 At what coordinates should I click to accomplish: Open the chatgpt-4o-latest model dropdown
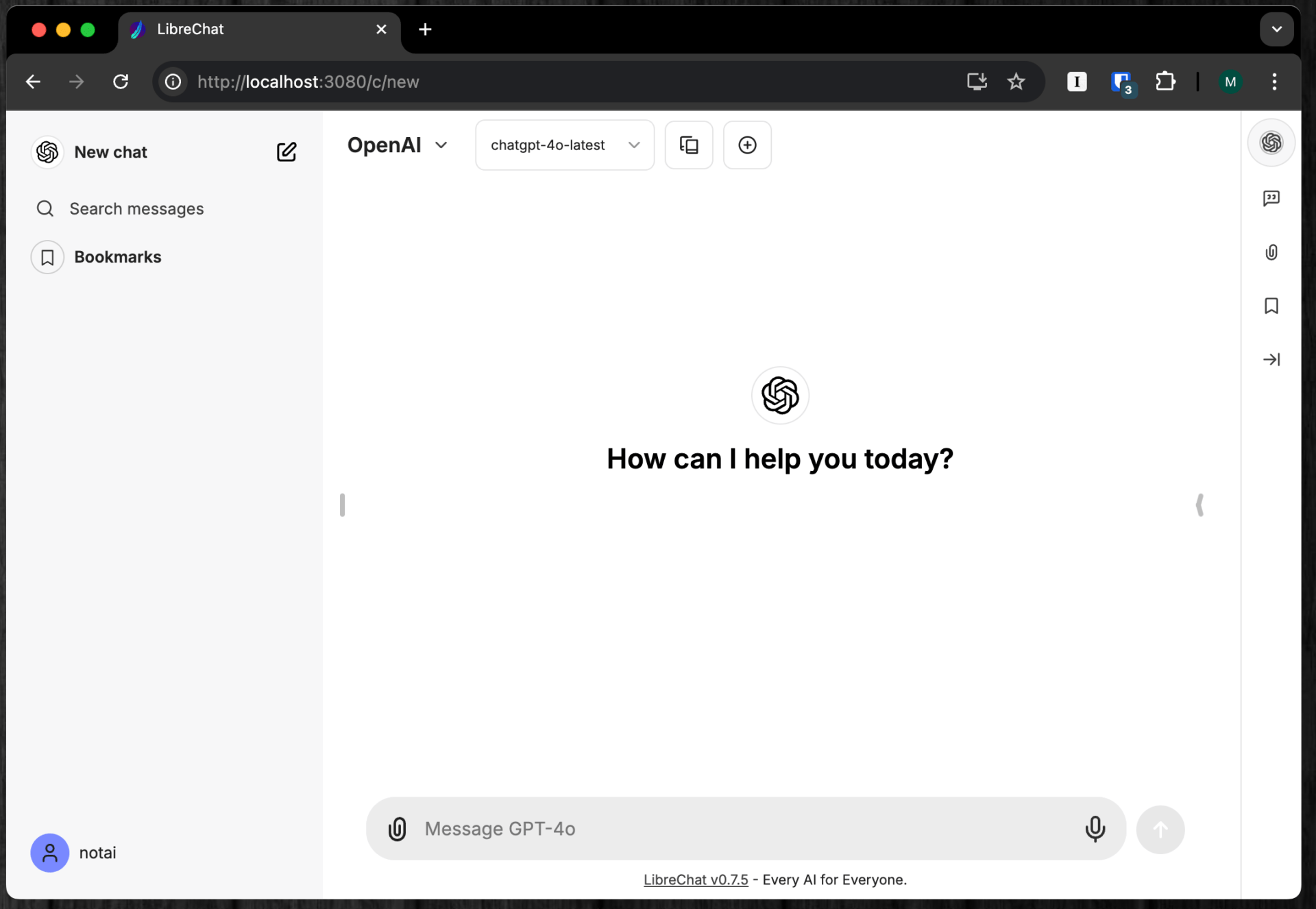pos(564,145)
